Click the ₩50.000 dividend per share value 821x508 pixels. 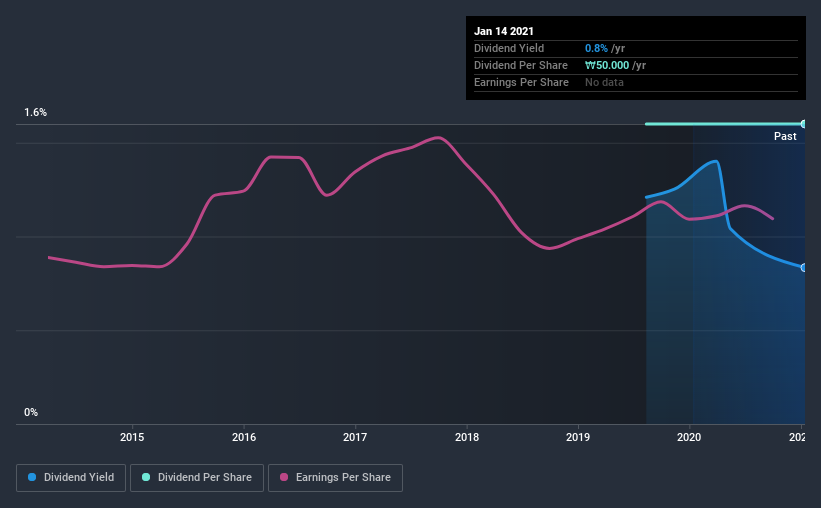click(x=607, y=65)
